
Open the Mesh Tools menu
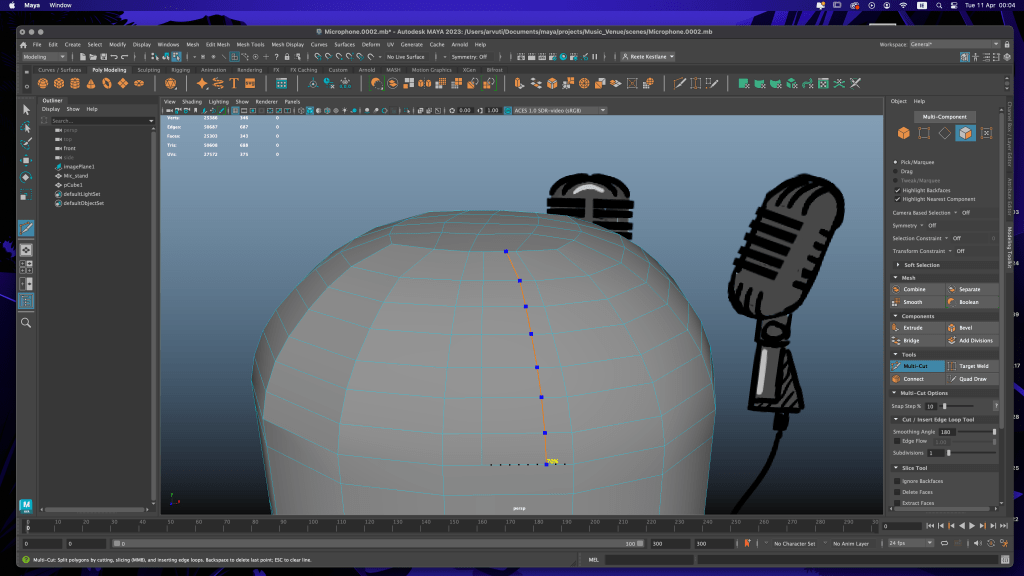[250, 45]
